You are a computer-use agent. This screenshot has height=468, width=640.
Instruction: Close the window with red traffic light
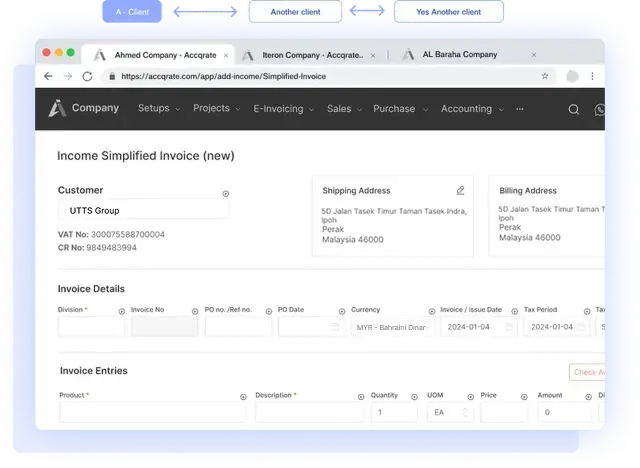(47, 53)
